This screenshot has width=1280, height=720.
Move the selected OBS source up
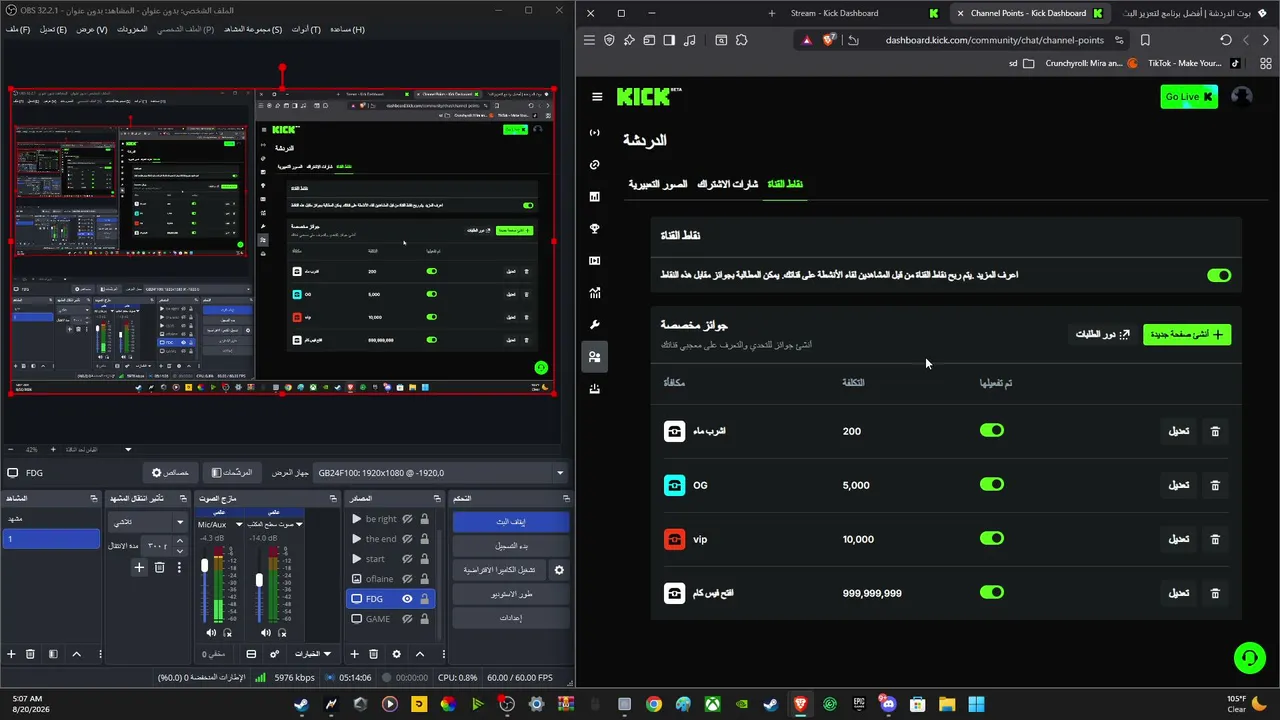(x=420, y=654)
